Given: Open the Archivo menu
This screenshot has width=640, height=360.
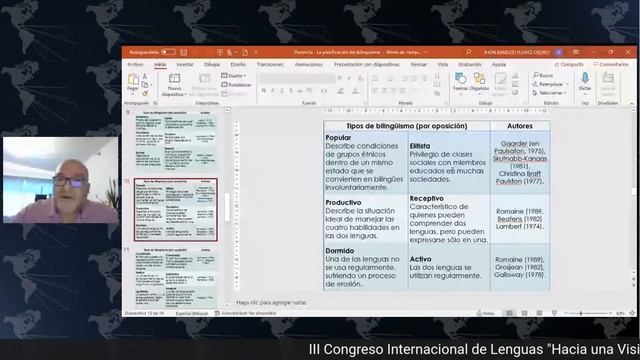Looking at the screenshot, I should [135, 64].
